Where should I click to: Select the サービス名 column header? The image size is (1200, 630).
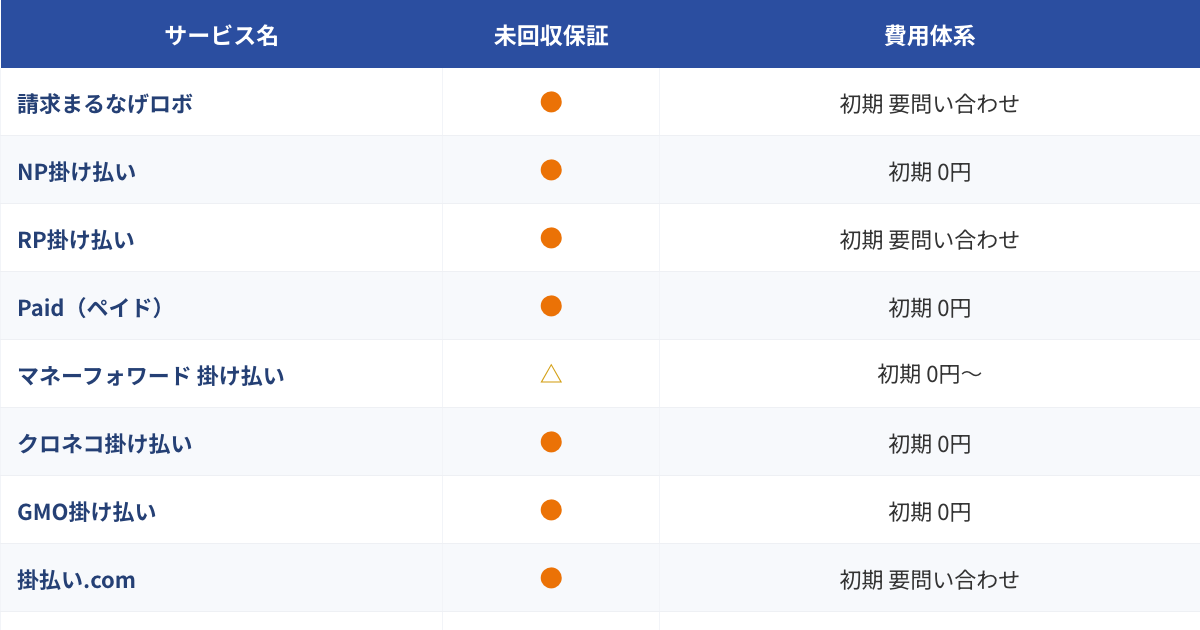[x=221, y=36]
